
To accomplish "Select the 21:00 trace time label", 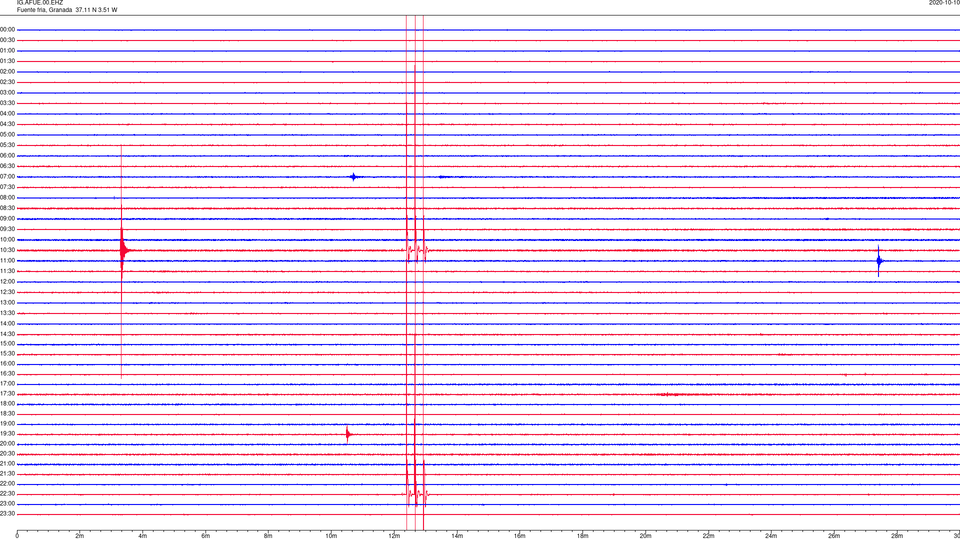I will [8, 463].
